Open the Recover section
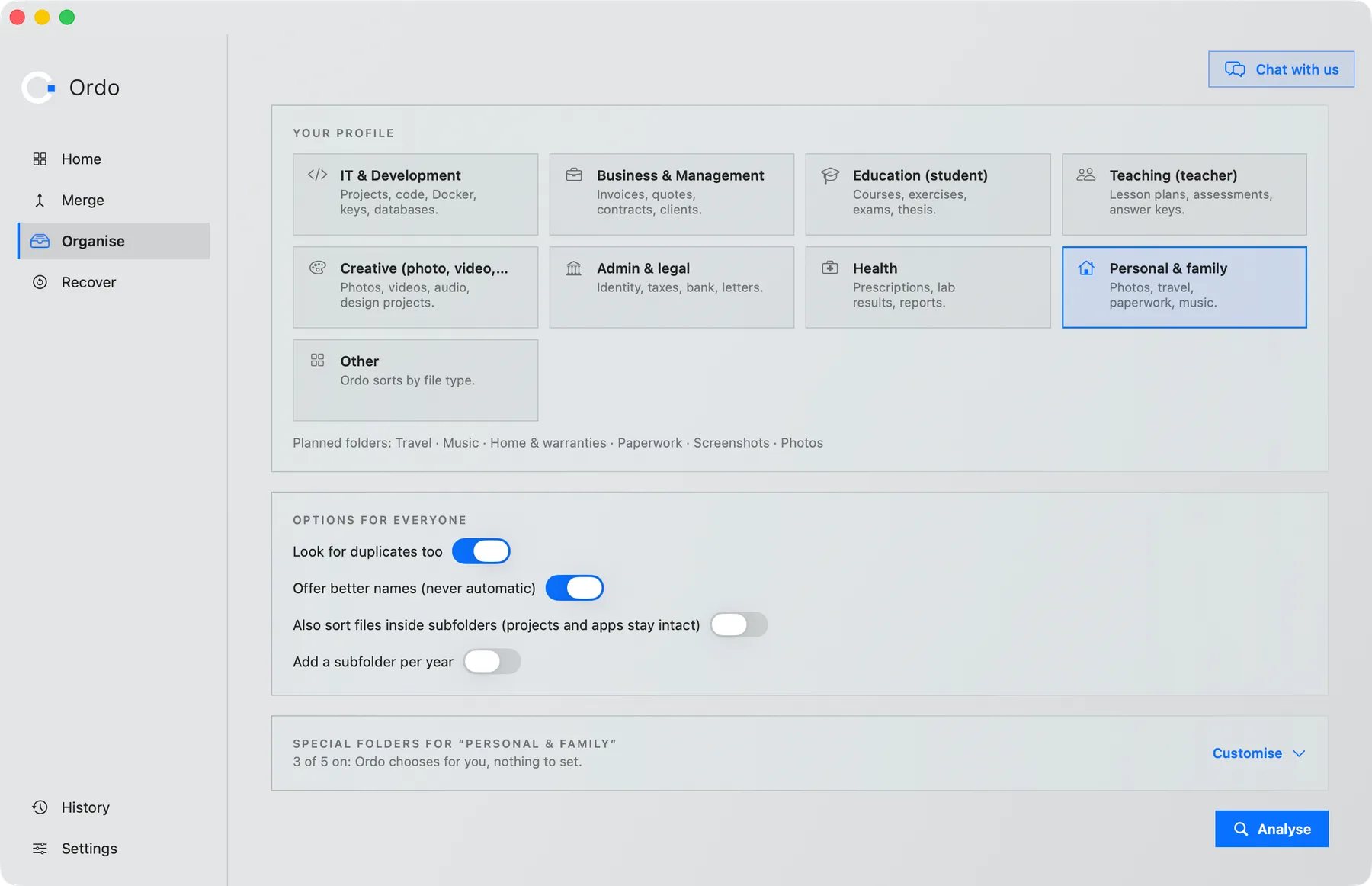This screenshot has width=1372, height=886. 114,282
